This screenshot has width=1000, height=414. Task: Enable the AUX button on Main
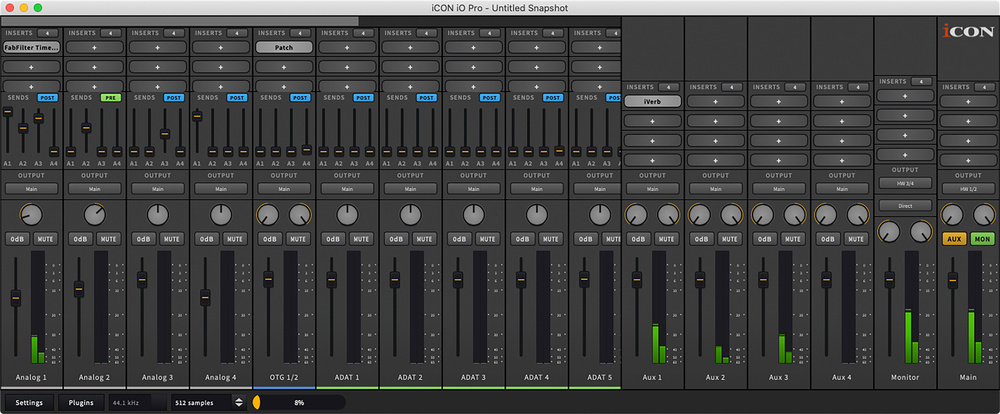(954, 239)
